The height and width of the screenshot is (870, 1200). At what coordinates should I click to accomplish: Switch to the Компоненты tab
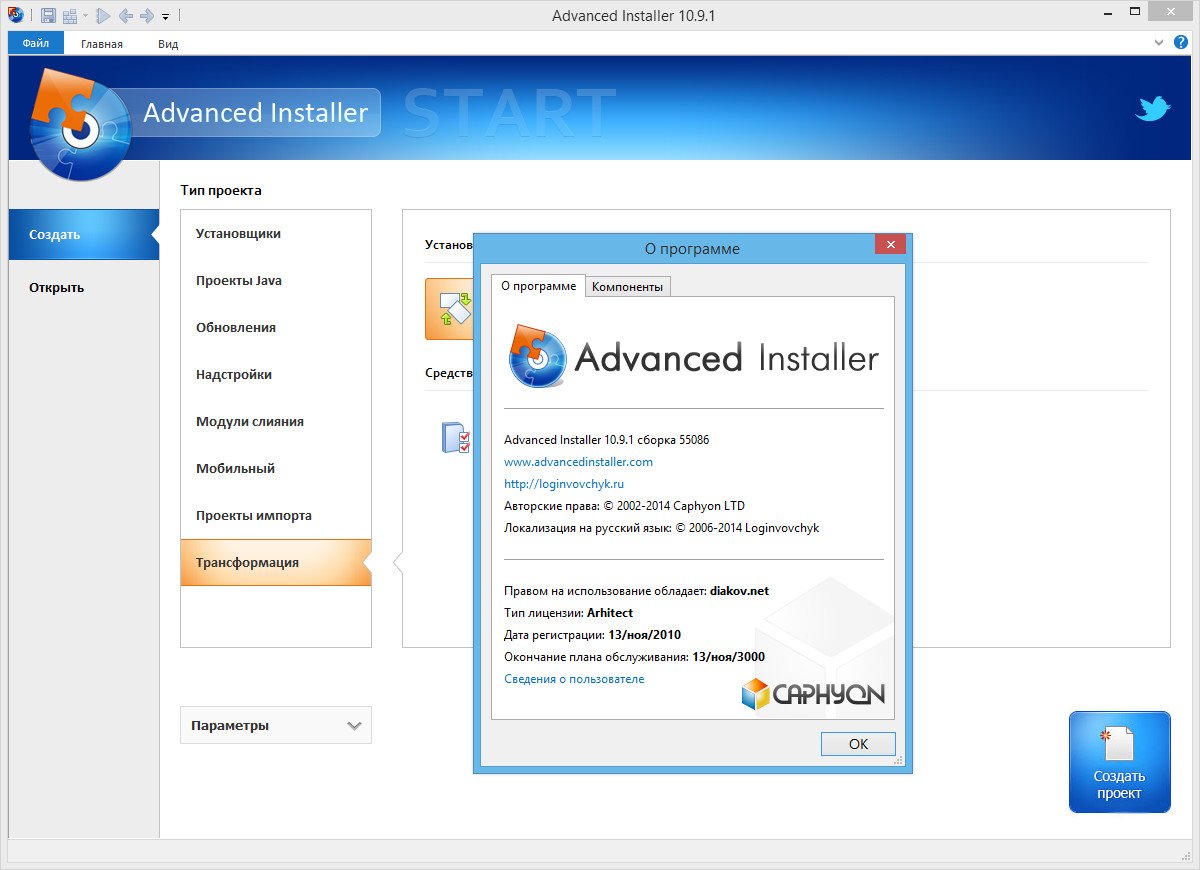pyautogui.click(x=627, y=287)
